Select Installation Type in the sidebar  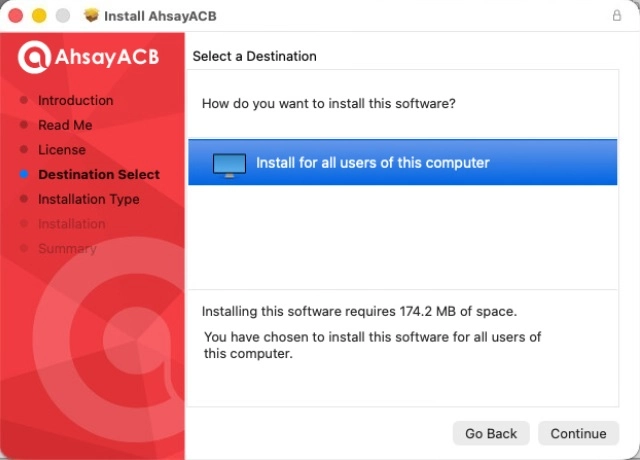88,199
